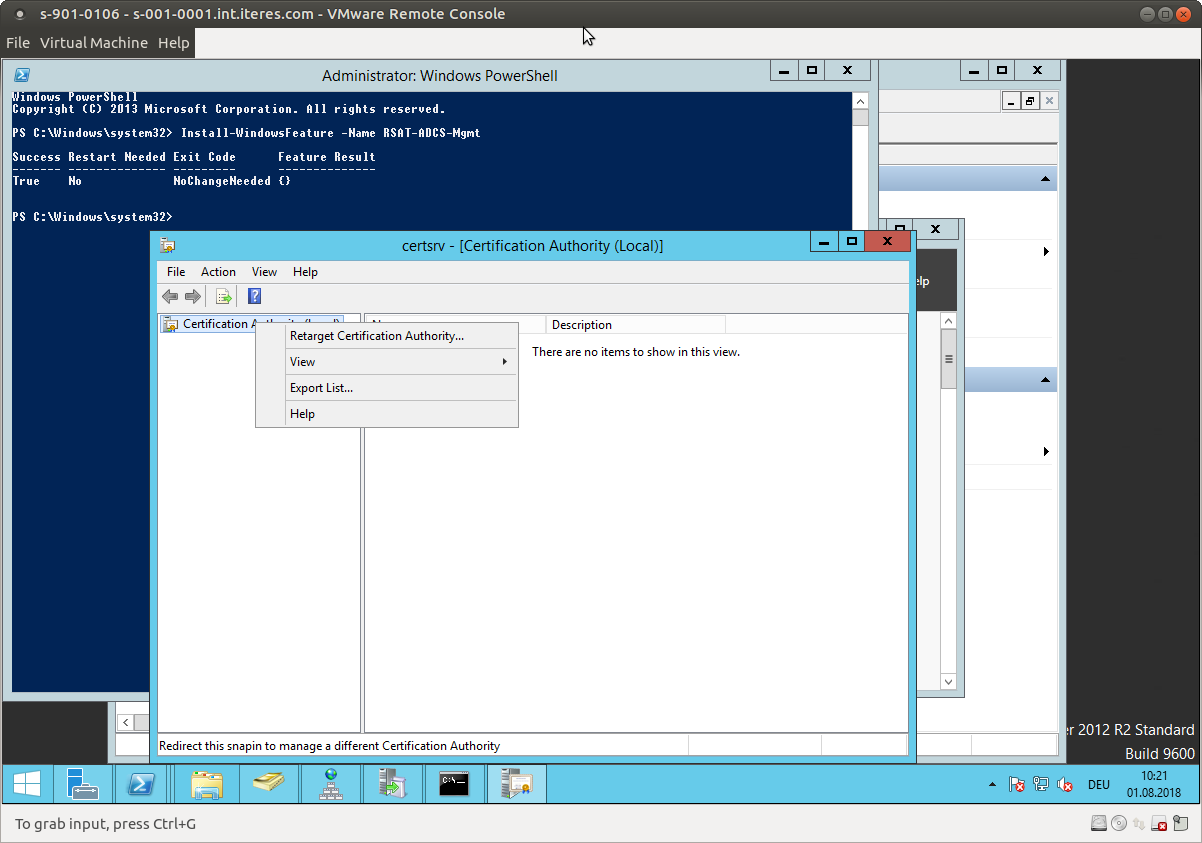Viewport: 1202px width, 843px height.
Task: Open the certsrv Action menu
Action: (x=218, y=272)
